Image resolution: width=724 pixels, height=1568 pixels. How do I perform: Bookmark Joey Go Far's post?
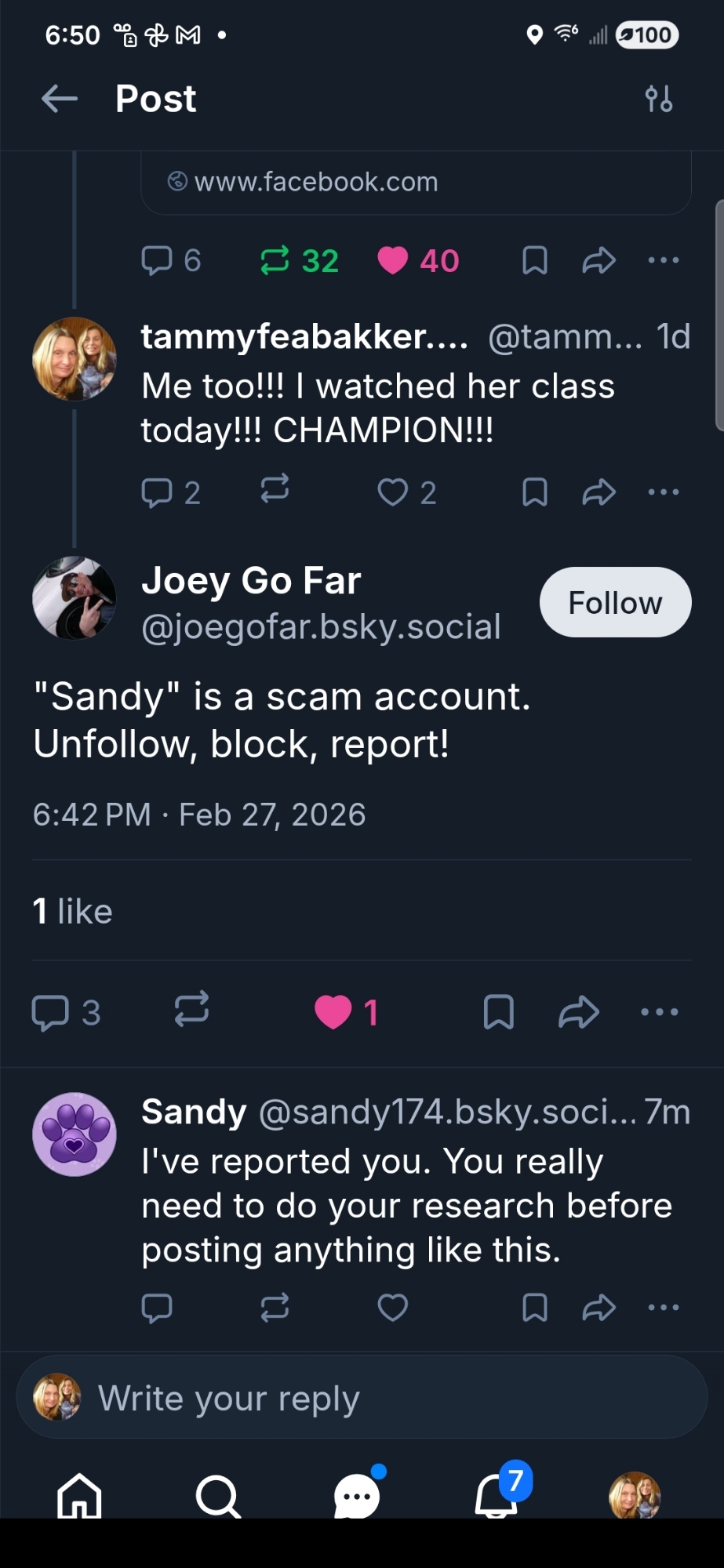499,1011
